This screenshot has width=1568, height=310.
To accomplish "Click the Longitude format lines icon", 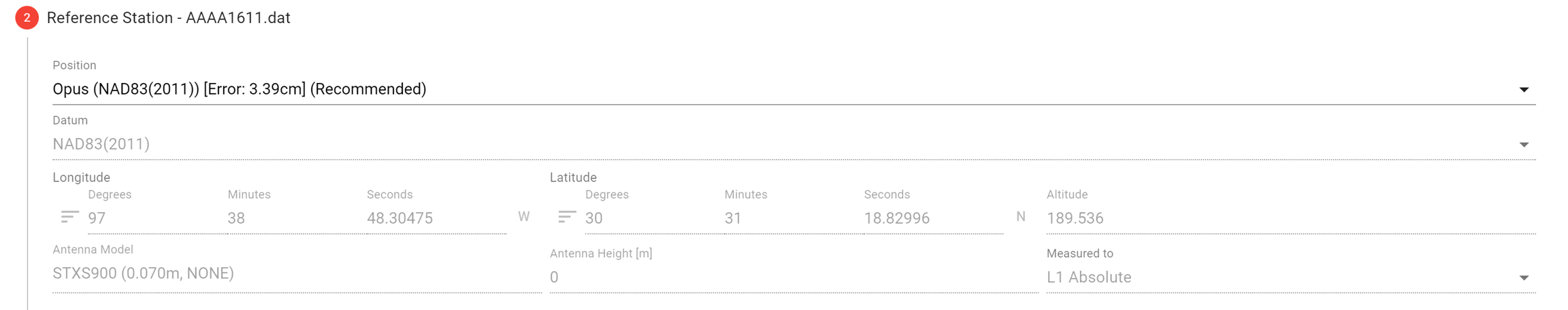I will (x=69, y=217).
